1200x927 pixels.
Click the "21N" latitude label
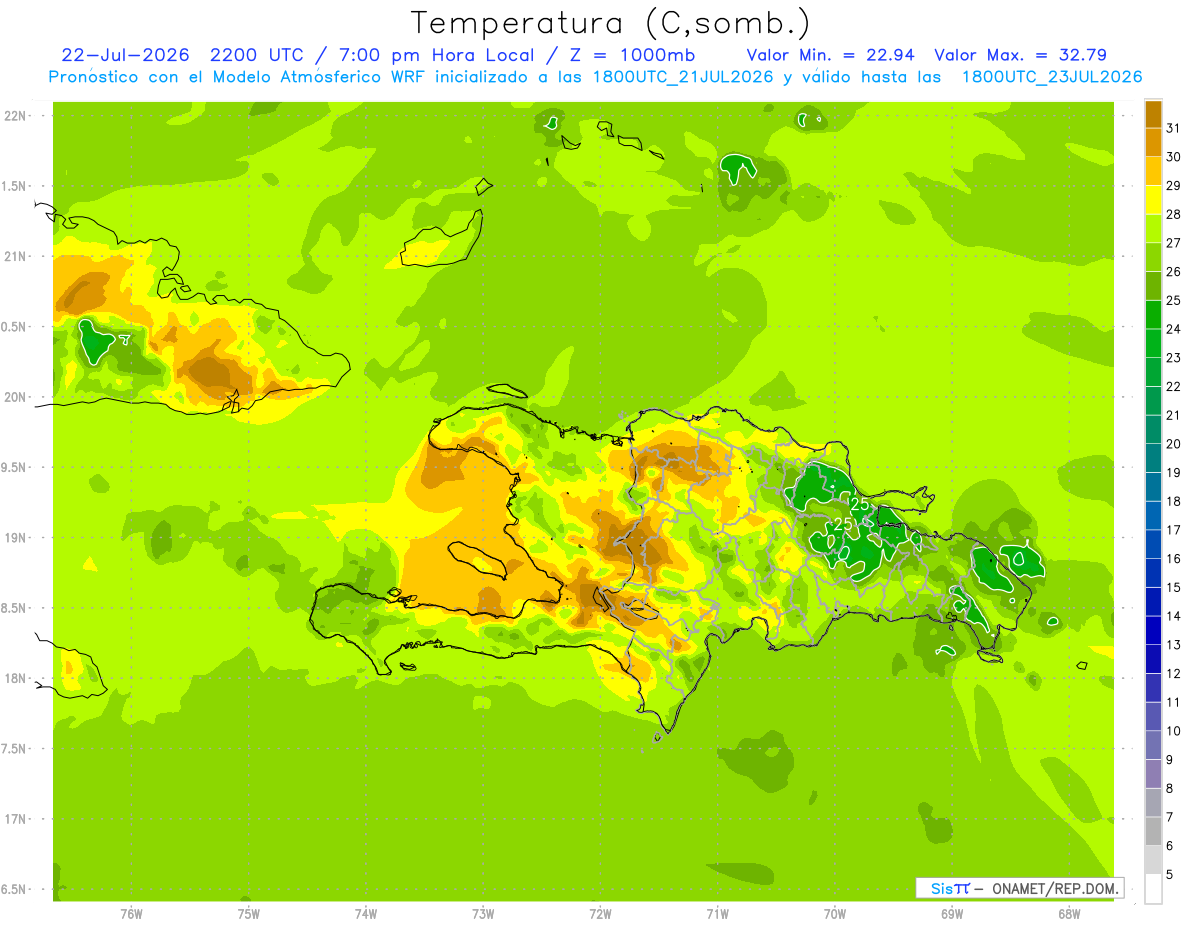point(15,256)
